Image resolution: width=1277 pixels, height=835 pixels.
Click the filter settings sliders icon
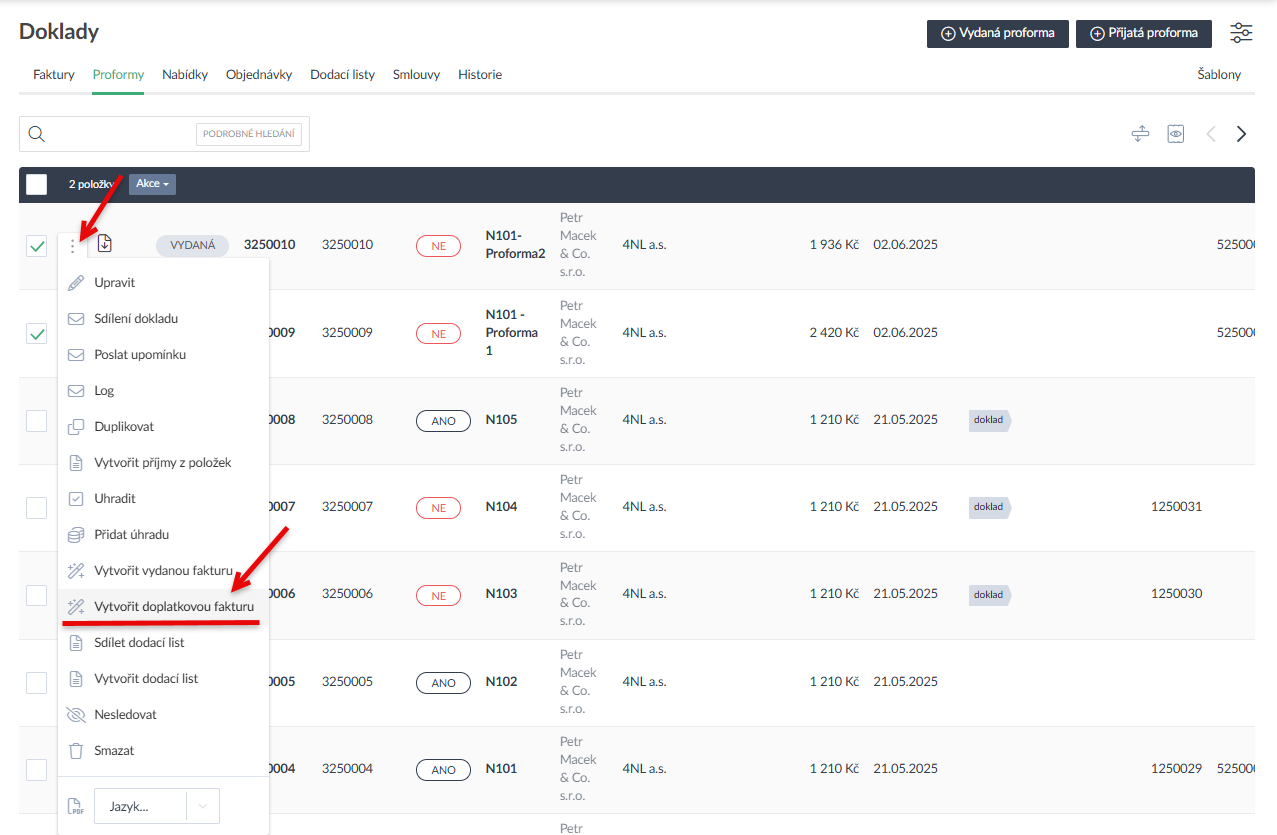pyautogui.click(x=1241, y=33)
